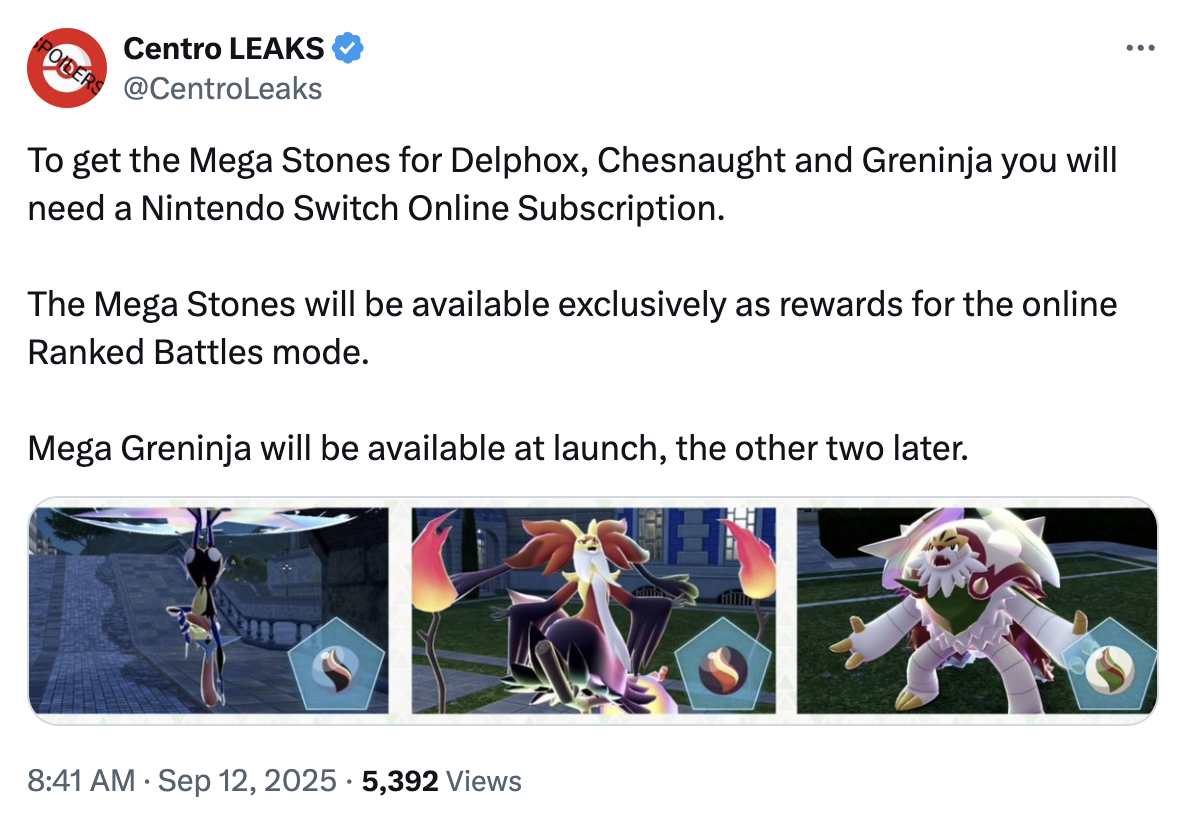Open the three-dot more options menu
Viewport: 1184px width, 826px height.
pos(1139,48)
